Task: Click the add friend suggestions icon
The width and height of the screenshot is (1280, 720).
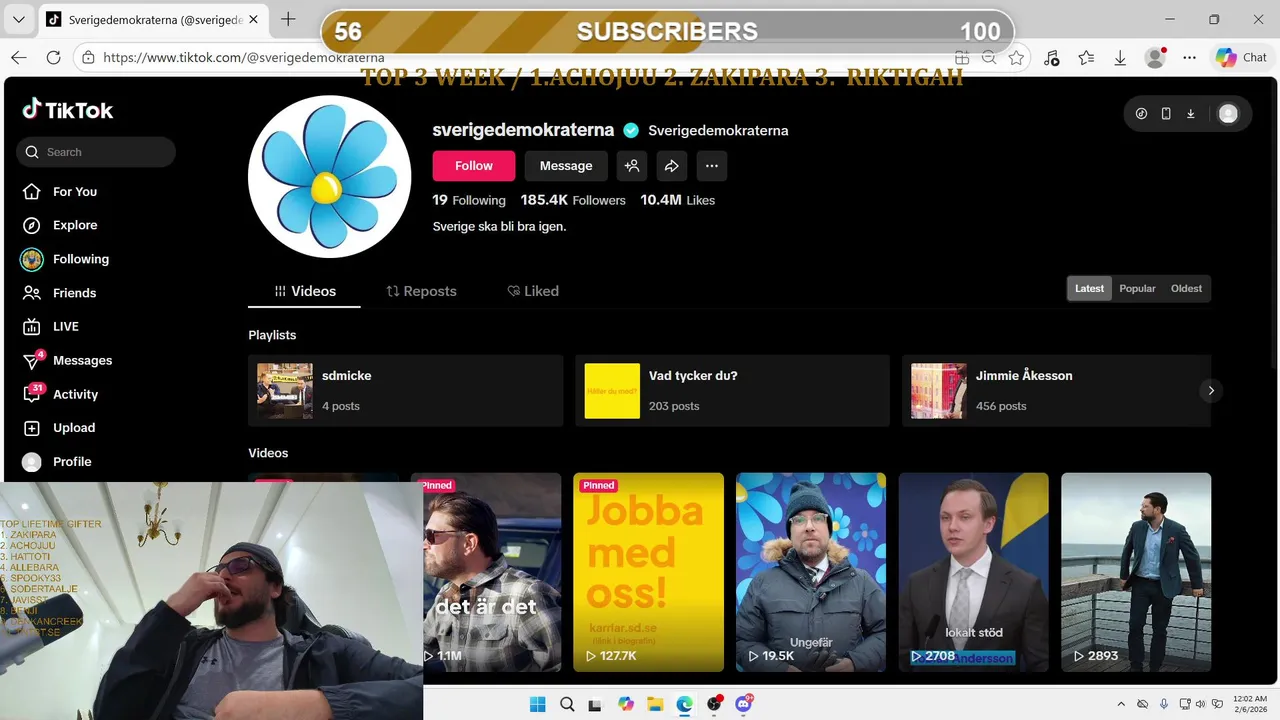Action: 632,166
